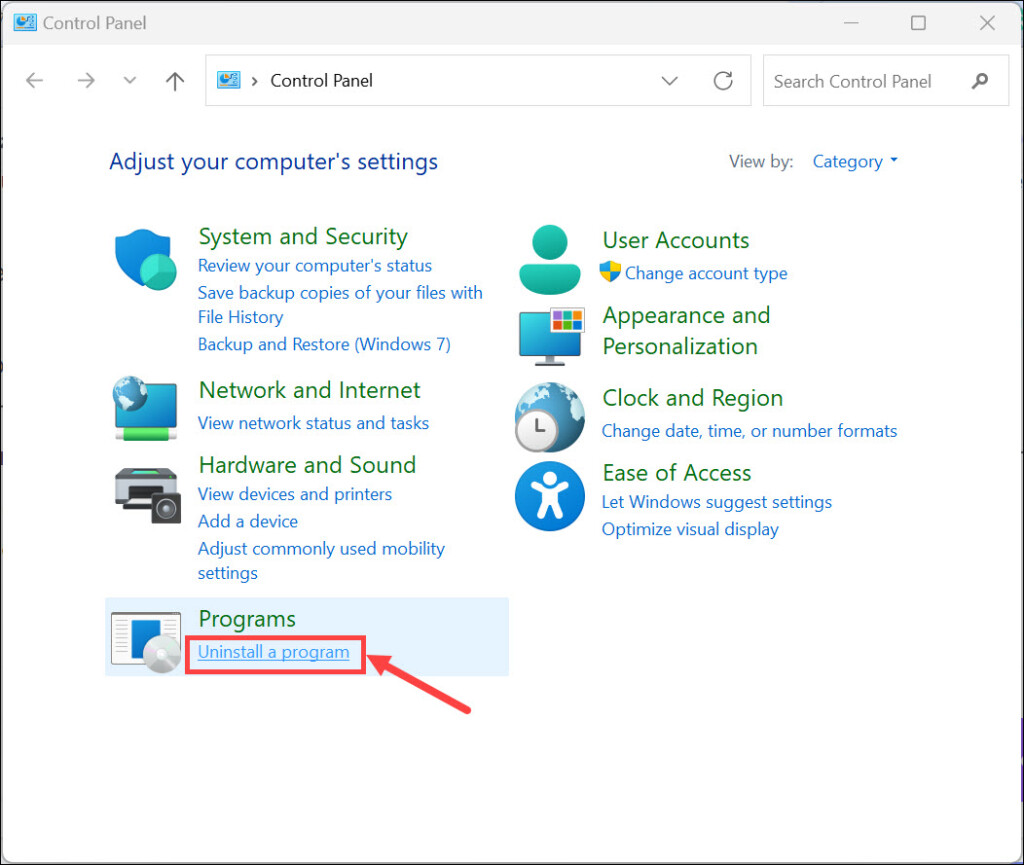Click the Ease of Access icon
This screenshot has height=865, width=1024.
pos(550,496)
